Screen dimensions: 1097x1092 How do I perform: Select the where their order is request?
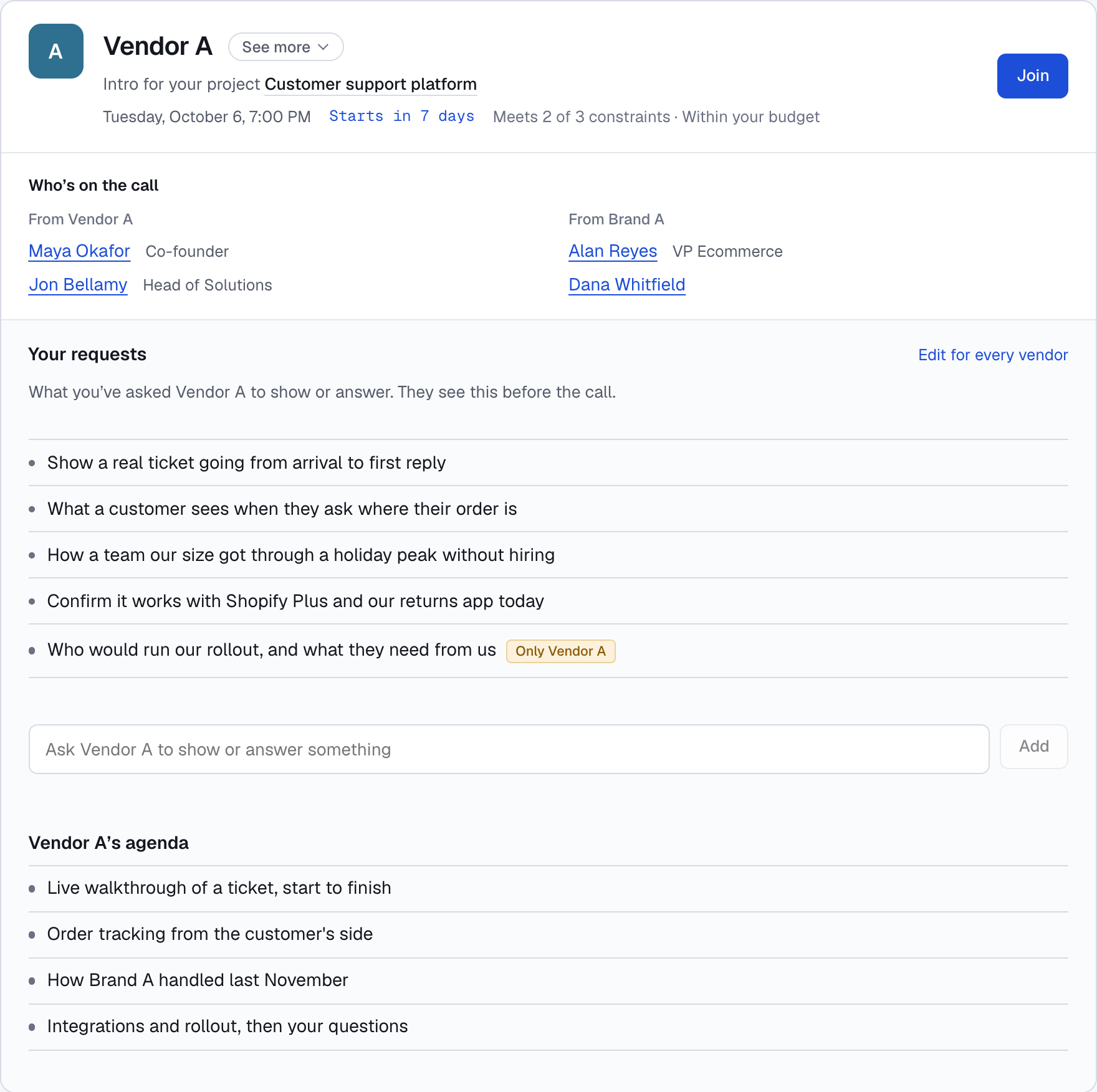click(548, 509)
